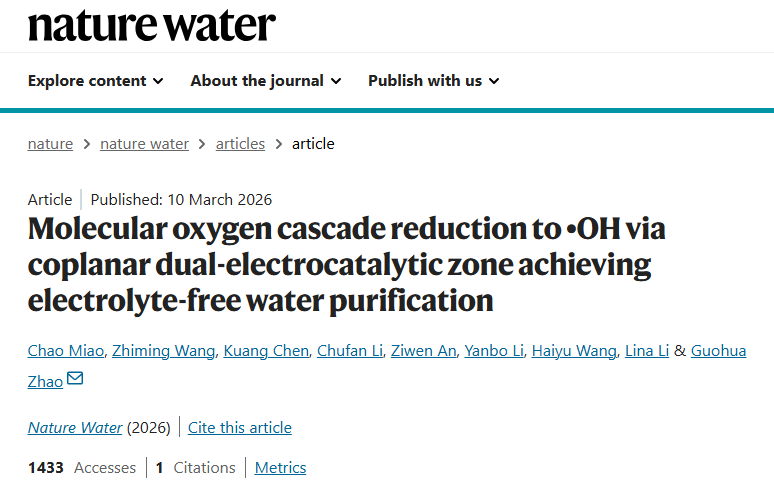This screenshot has height=495, width=774.
Task: Expand Publish with us menu
Action: coord(433,81)
